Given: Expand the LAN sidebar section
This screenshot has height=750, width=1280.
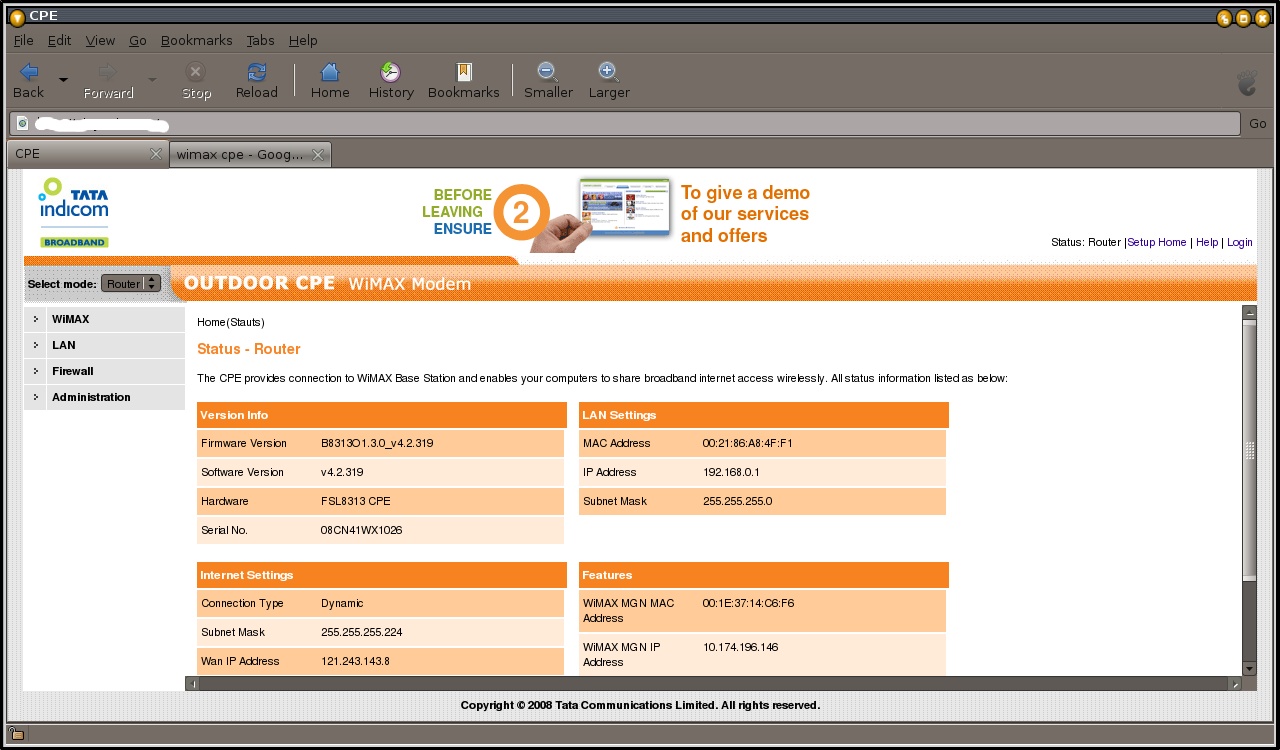Looking at the screenshot, I should click(104, 345).
